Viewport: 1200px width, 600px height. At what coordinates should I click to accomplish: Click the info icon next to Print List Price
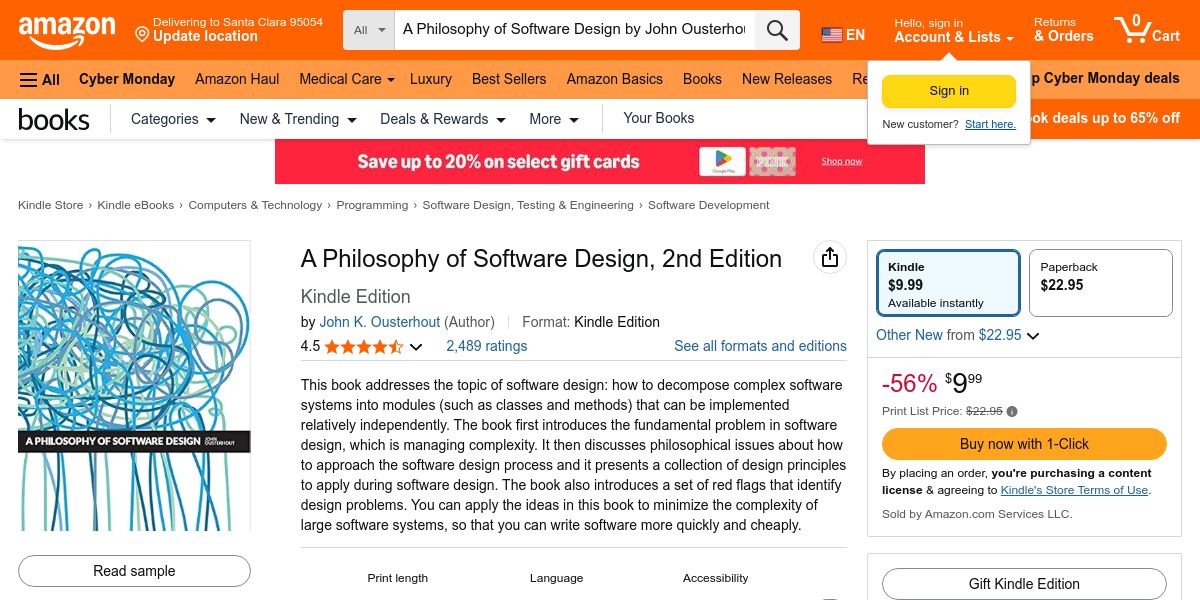click(x=1012, y=411)
